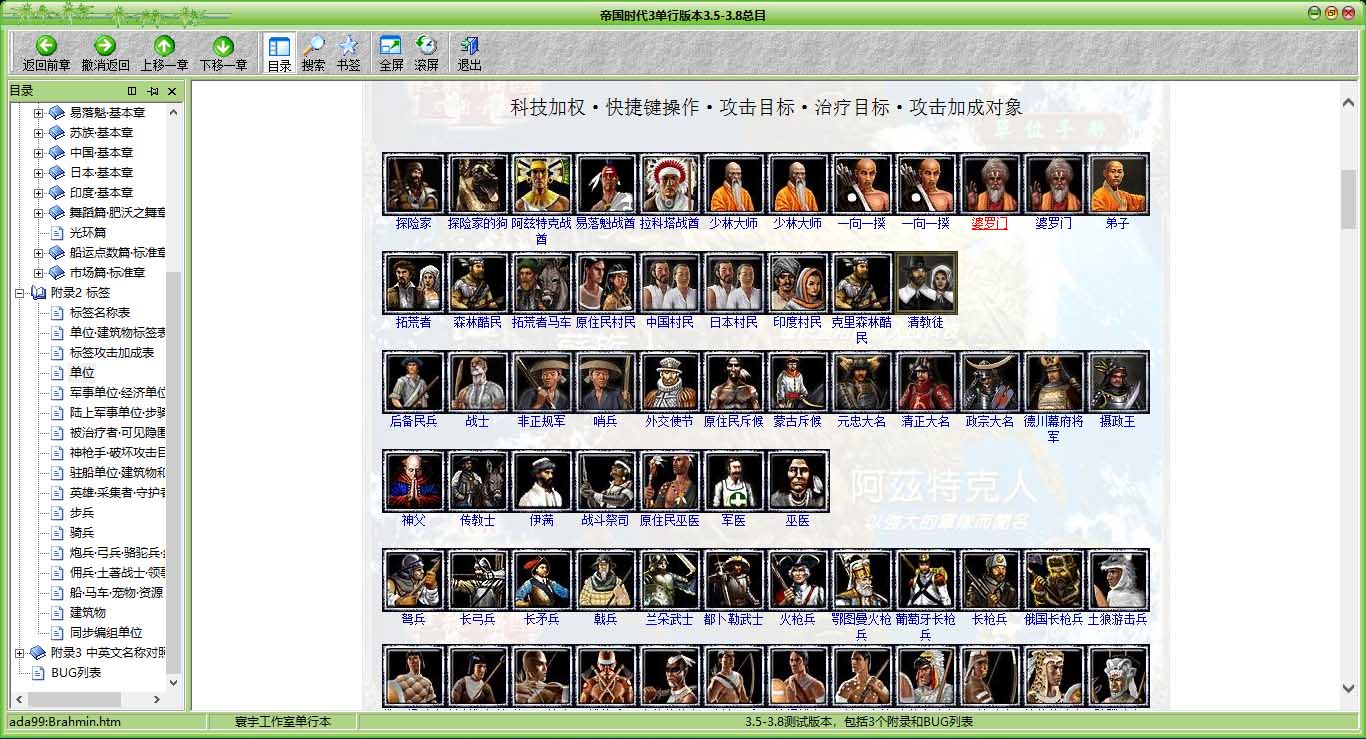Screen dimensions: 1366x739
Task: Expand the 船运点数篇 tree node
Action: (x=38, y=252)
